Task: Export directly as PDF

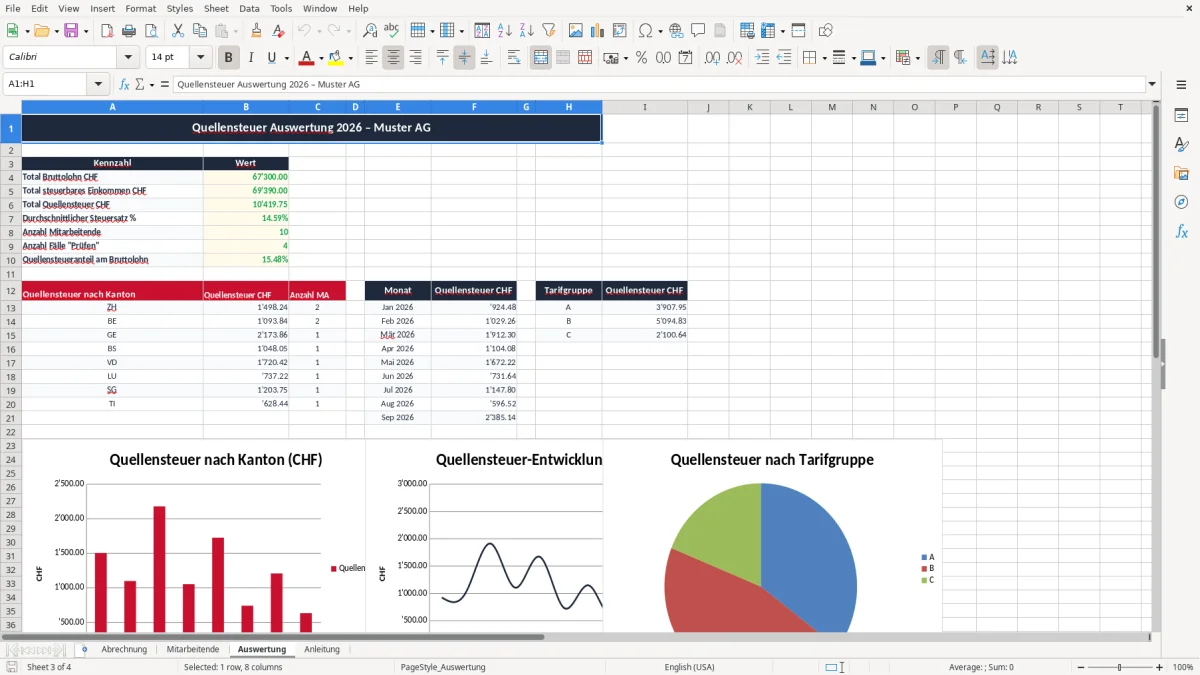Action: [x=107, y=31]
